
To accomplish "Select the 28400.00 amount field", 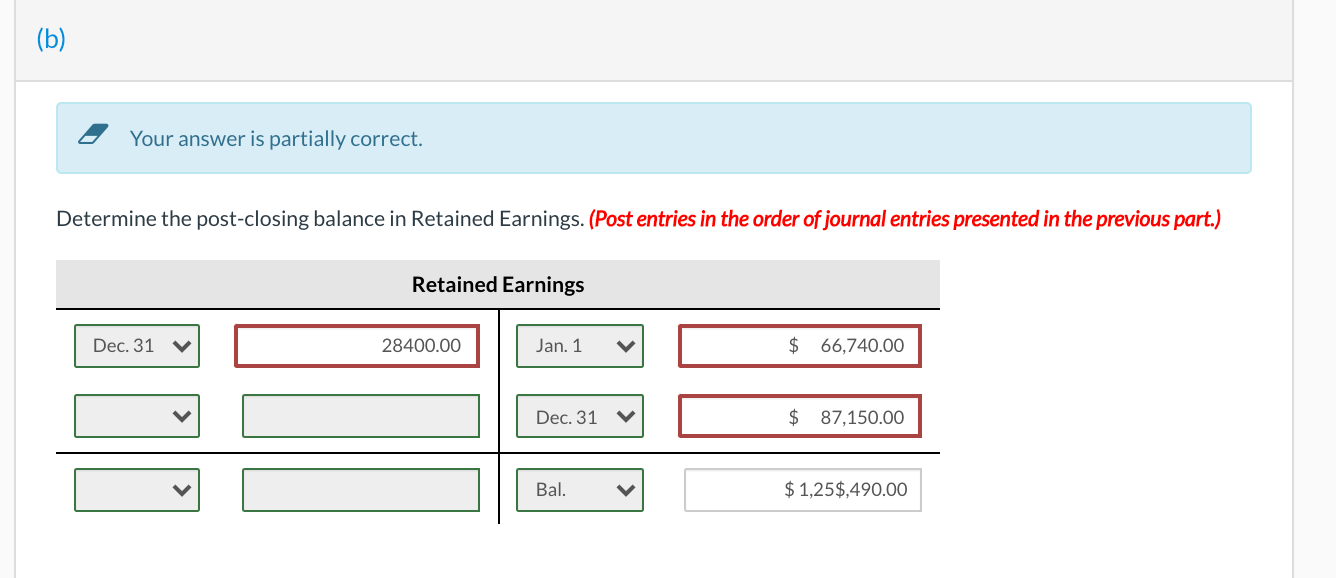I will [357, 345].
